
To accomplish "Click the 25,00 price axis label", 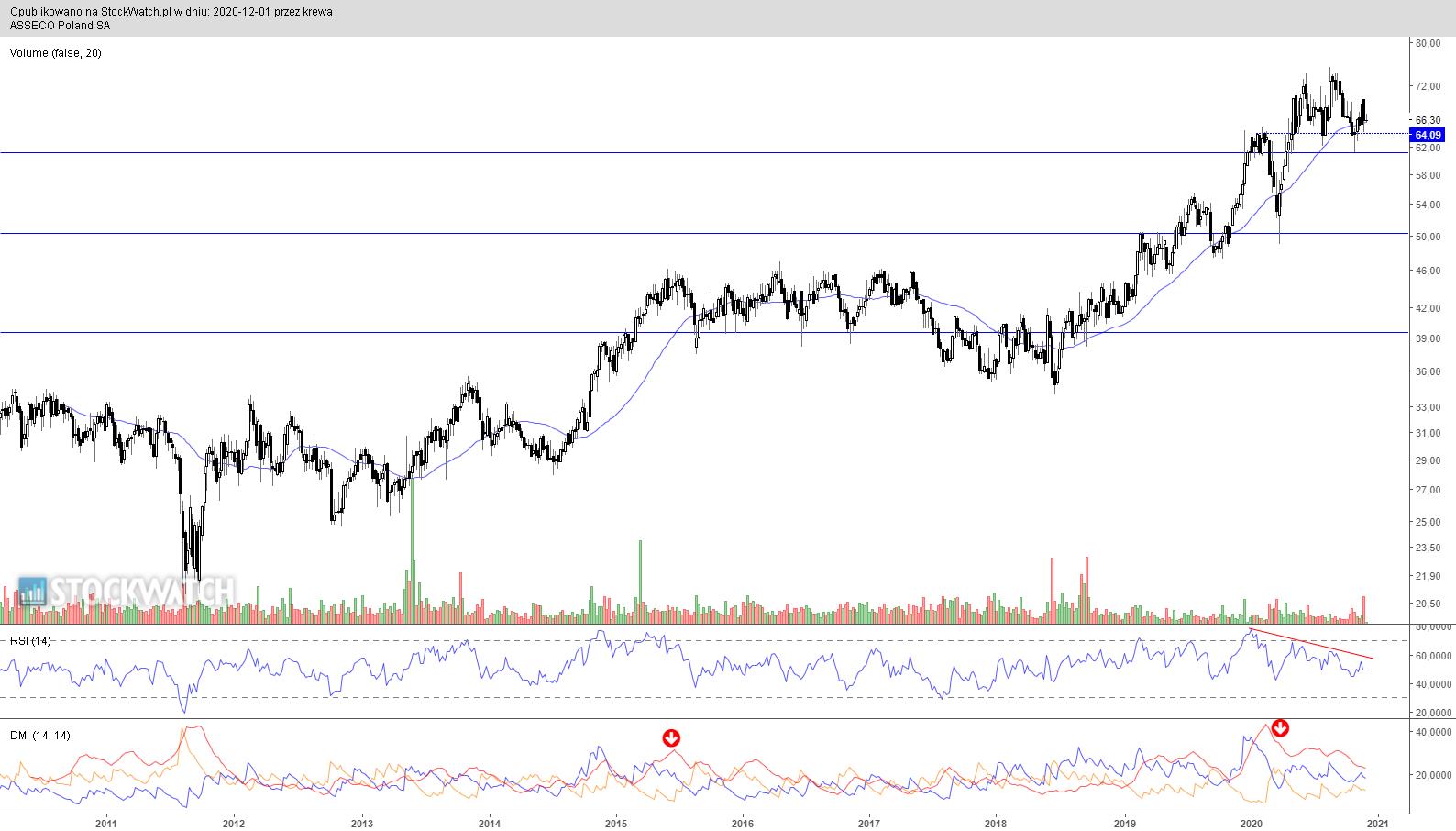I will tap(1428, 522).
